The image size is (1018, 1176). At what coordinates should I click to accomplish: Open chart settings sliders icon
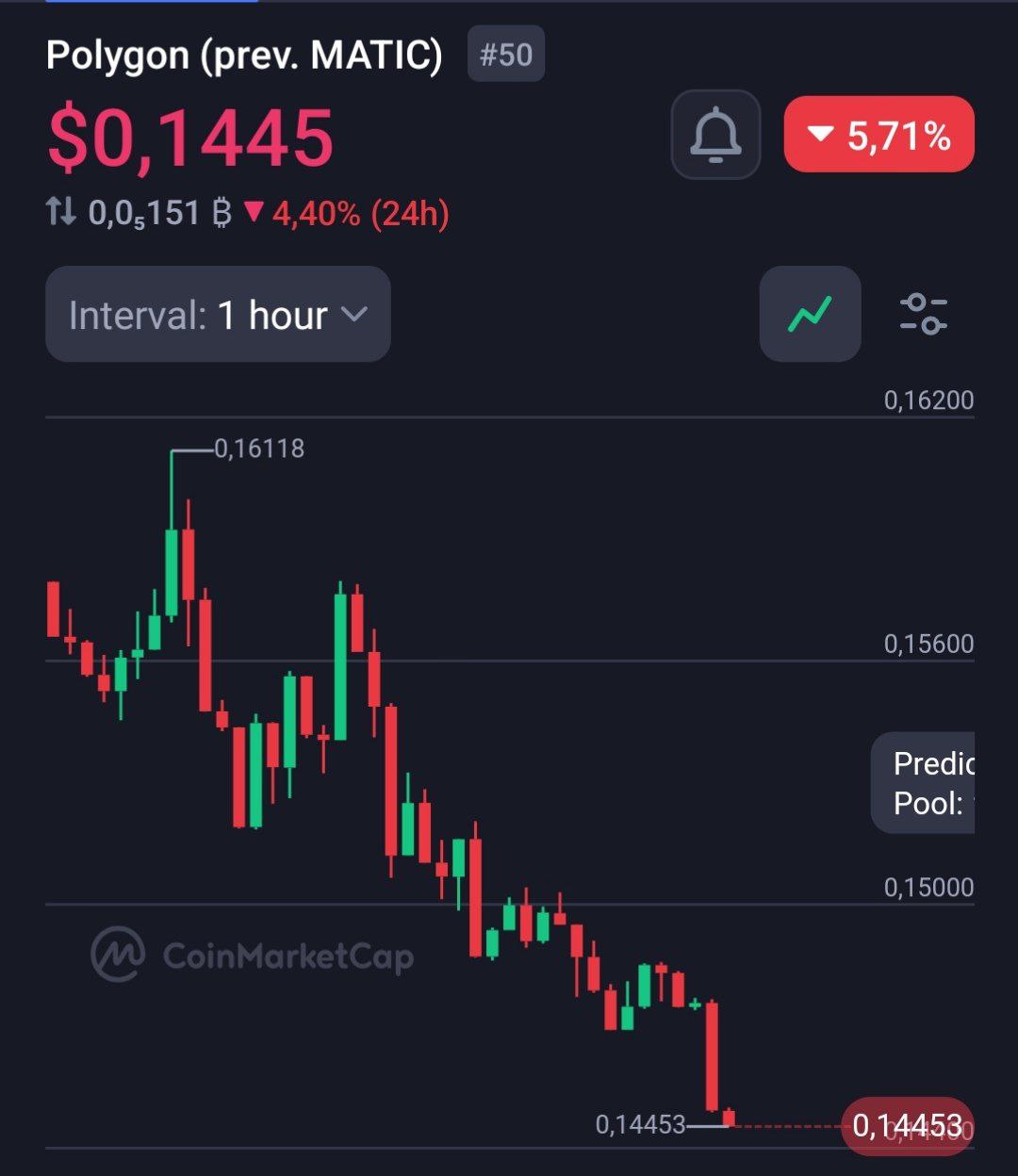[923, 314]
